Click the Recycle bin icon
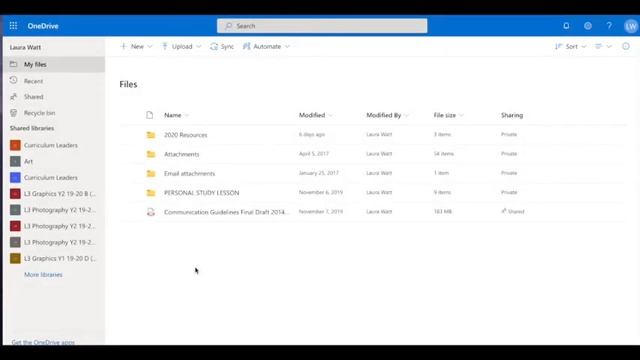This screenshot has height=360, width=640. (13, 112)
